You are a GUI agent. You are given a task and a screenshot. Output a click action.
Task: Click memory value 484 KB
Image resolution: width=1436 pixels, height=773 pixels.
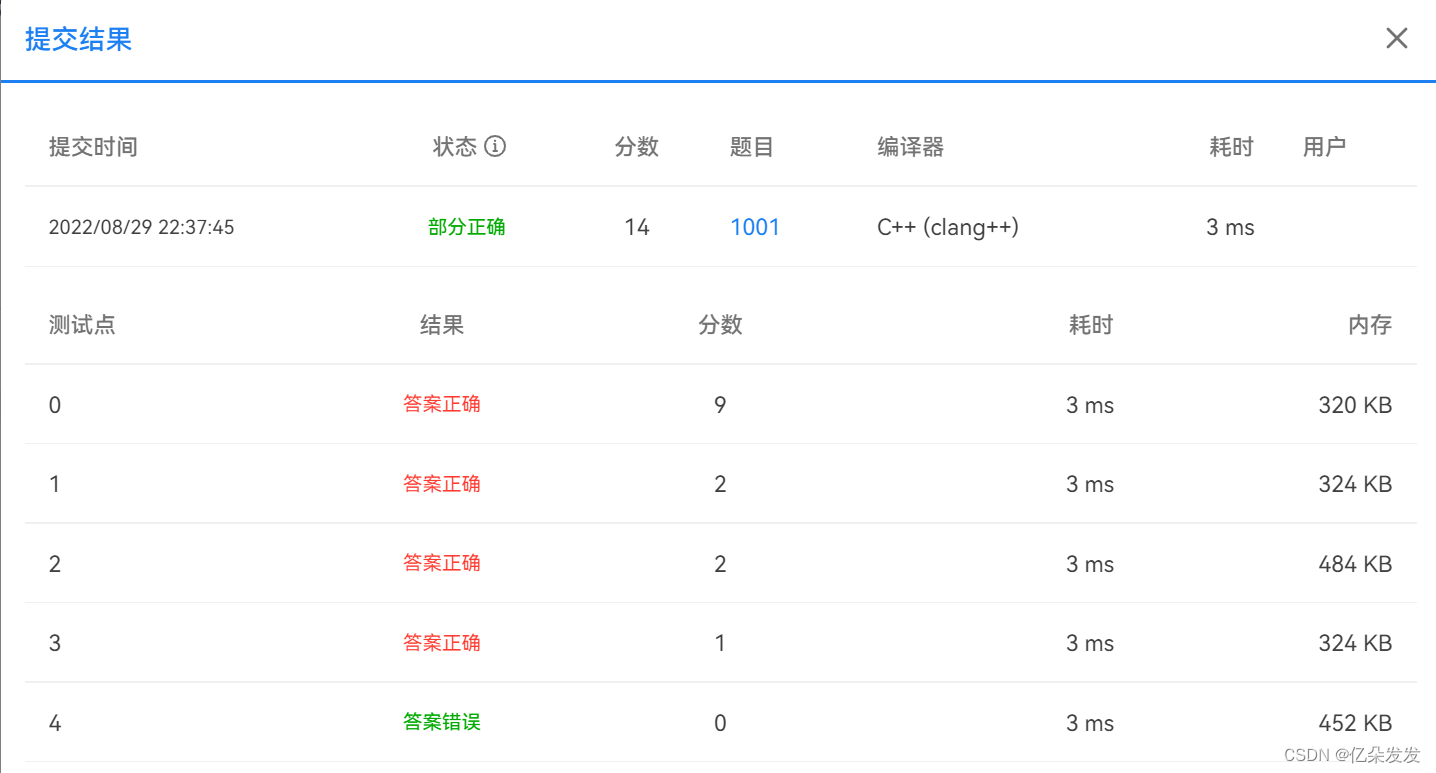[x=1355, y=564]
